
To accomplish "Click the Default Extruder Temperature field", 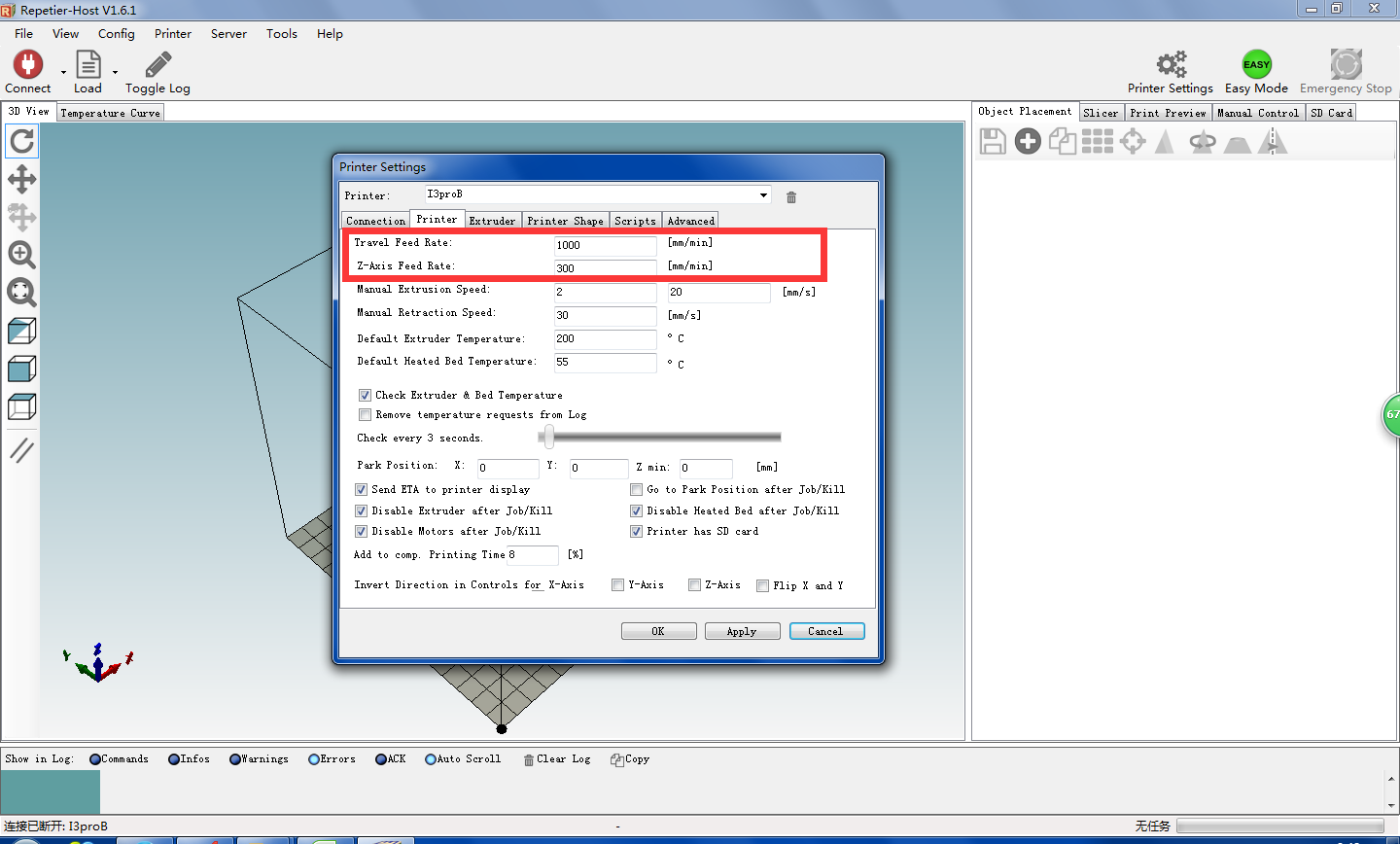I will 605,338.
